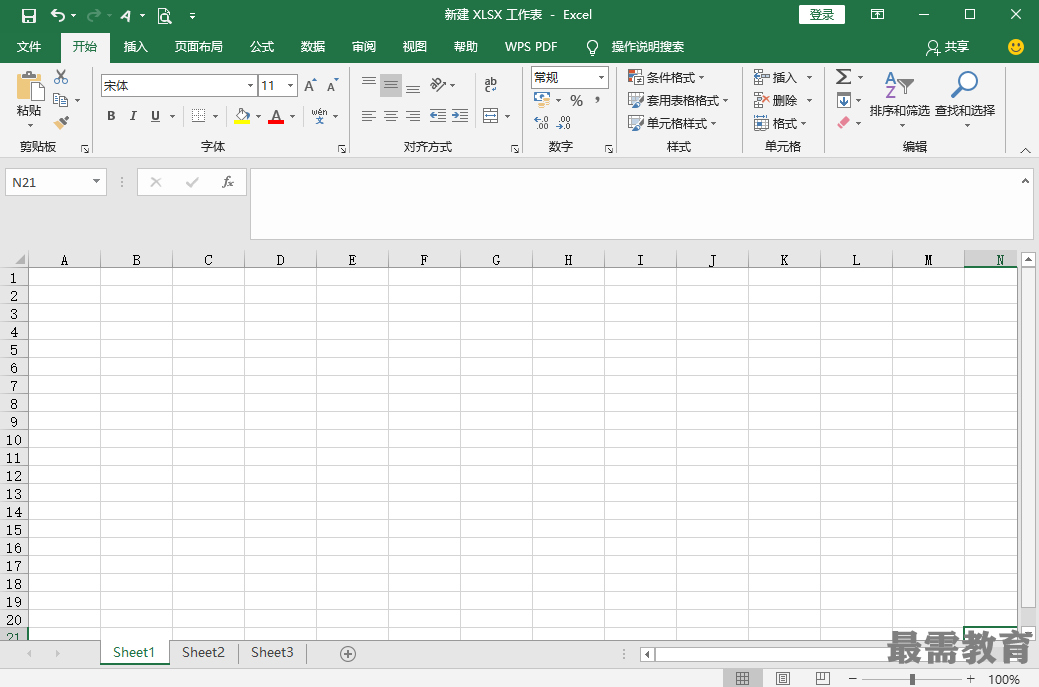Enable wrap text (ab icon)

click(490, 84)
